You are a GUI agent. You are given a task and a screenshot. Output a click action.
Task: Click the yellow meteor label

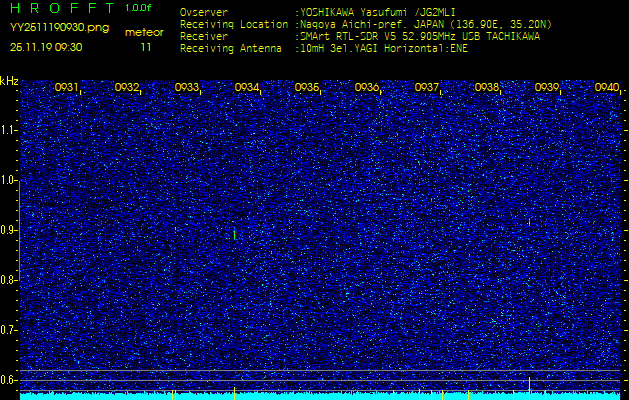coord(143,32)
